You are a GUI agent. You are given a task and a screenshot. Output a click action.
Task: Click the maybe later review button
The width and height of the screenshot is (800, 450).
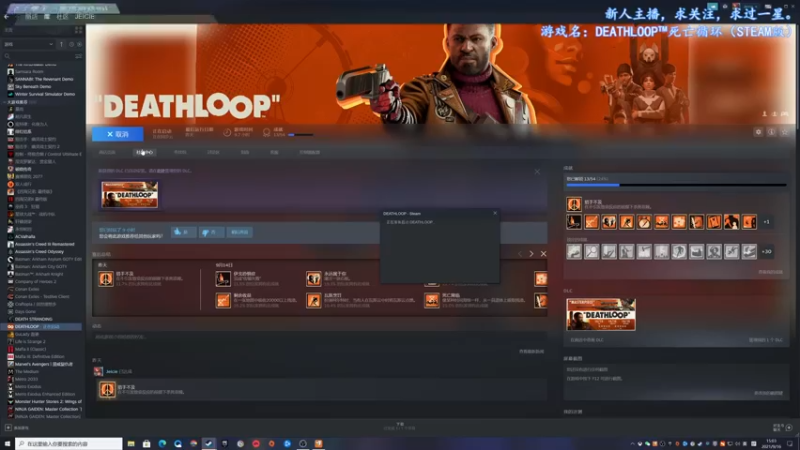pyautogui.click(x=239, y=232)
